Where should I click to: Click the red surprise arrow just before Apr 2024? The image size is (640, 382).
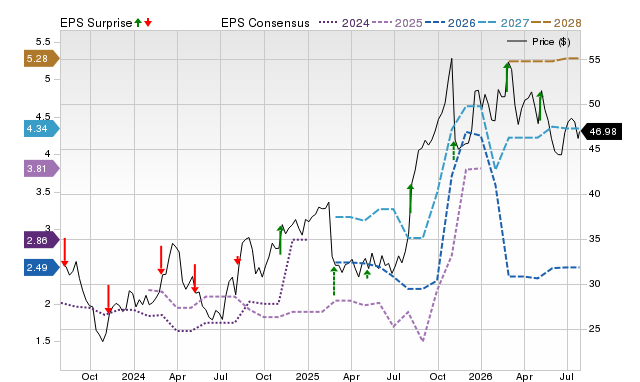tap(161, 260)
